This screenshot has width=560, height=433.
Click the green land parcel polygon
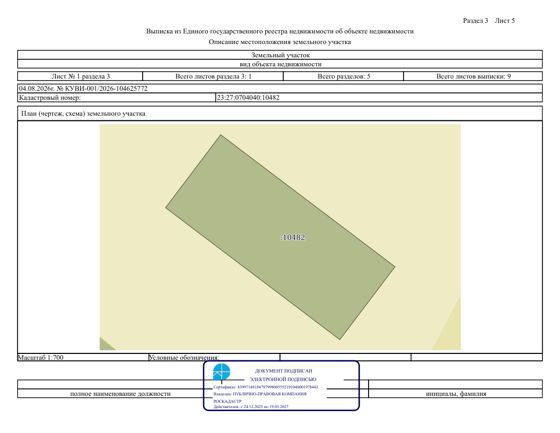280,237
